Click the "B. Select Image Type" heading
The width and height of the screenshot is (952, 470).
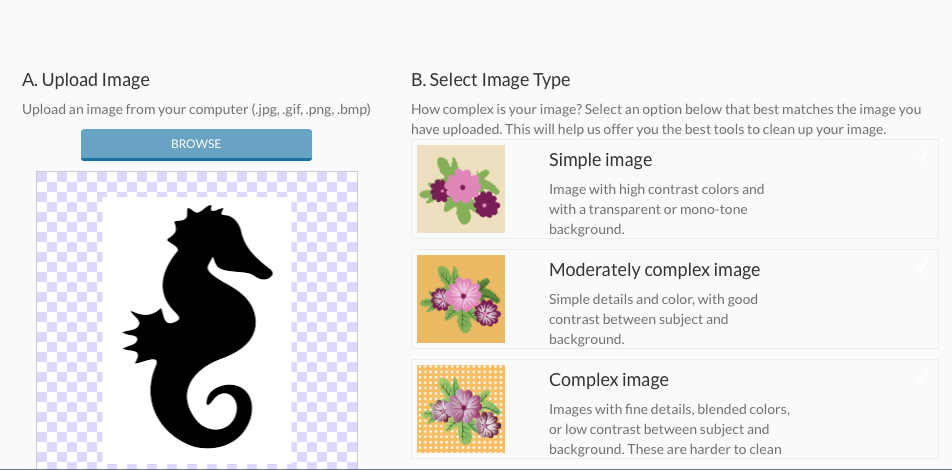coord(490,80)
